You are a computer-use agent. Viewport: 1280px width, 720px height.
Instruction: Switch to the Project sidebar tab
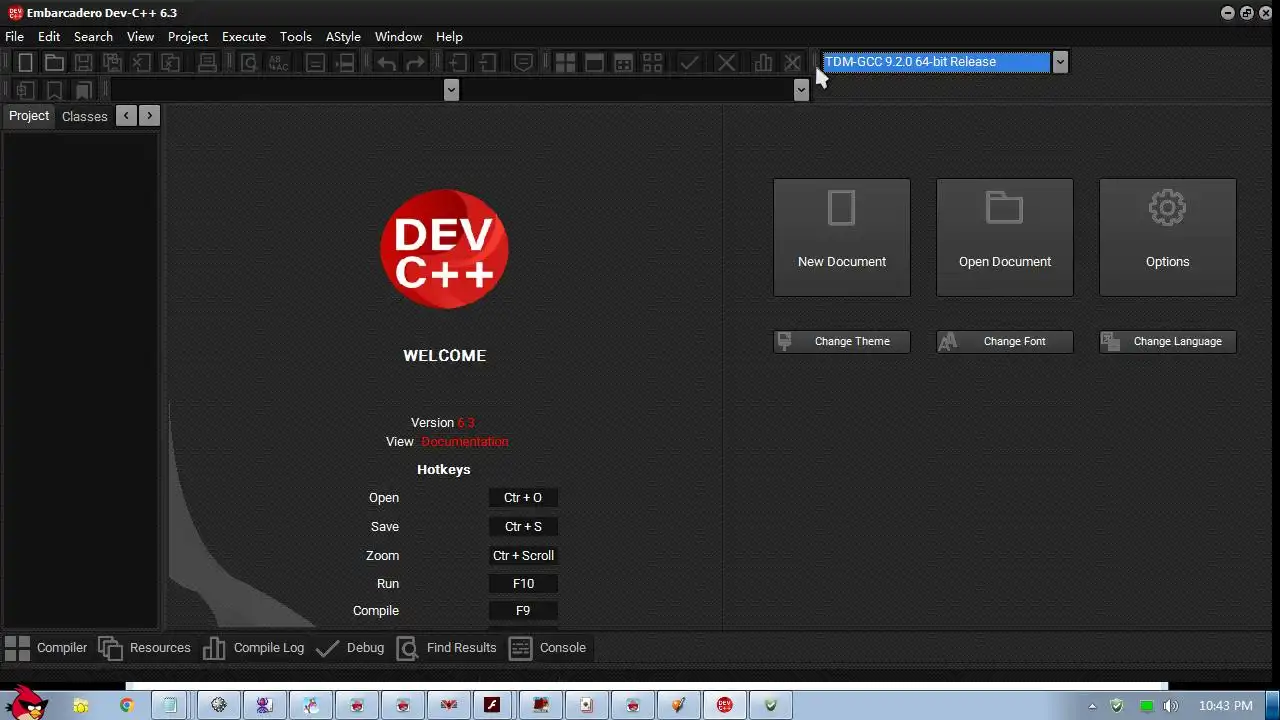[x=29, y=116]
